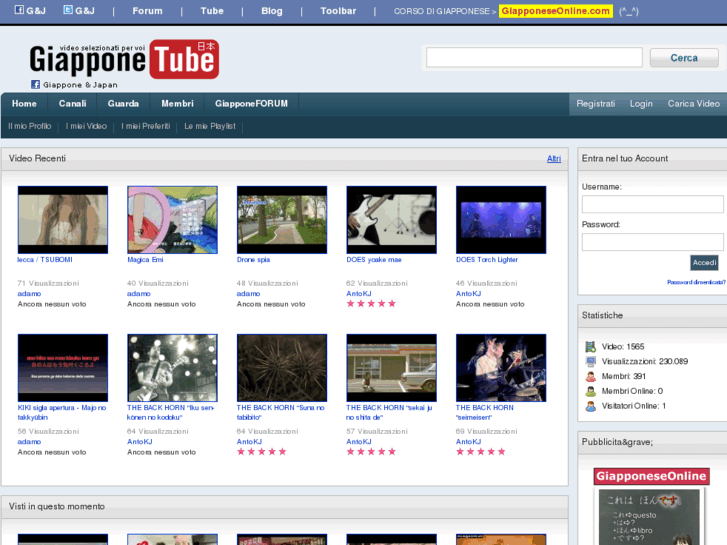Open the Canali tab
Viewport: 727px width, 545px height.
(x=72, y=104)
